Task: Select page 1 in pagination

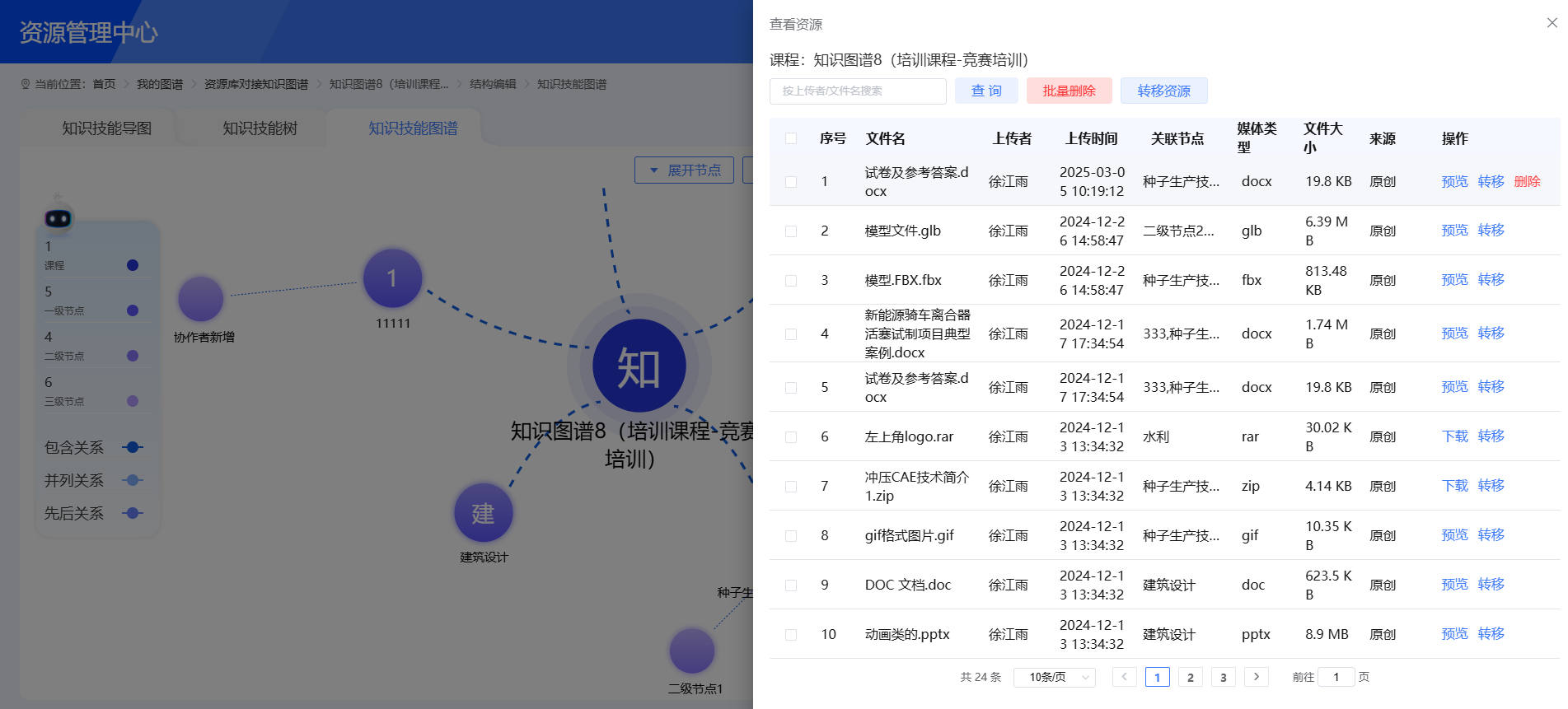Action: coord(1157,677)
